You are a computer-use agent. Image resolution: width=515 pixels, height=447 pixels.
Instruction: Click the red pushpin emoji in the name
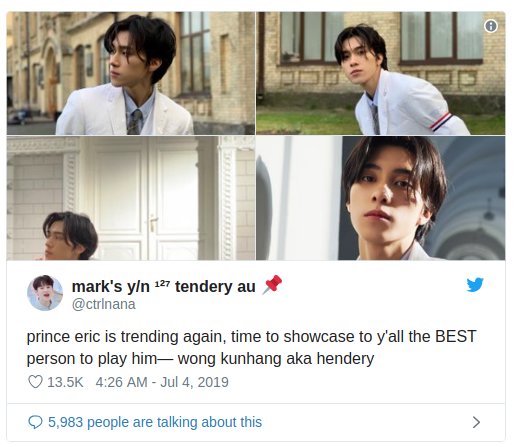pyautogui.click(x=272, y=285)
